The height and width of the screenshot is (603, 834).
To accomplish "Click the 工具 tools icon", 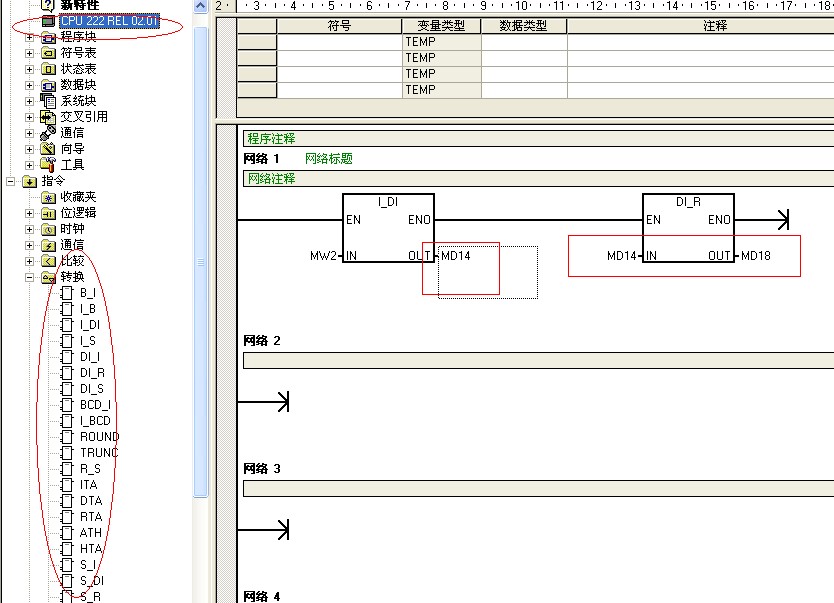I will pyautogui.click(x=48, y=165).
